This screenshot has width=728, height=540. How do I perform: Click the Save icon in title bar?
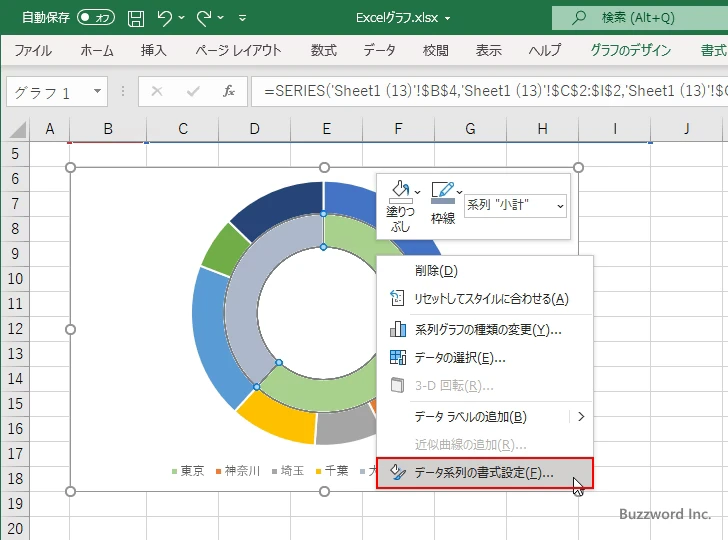tap(136, 18)
